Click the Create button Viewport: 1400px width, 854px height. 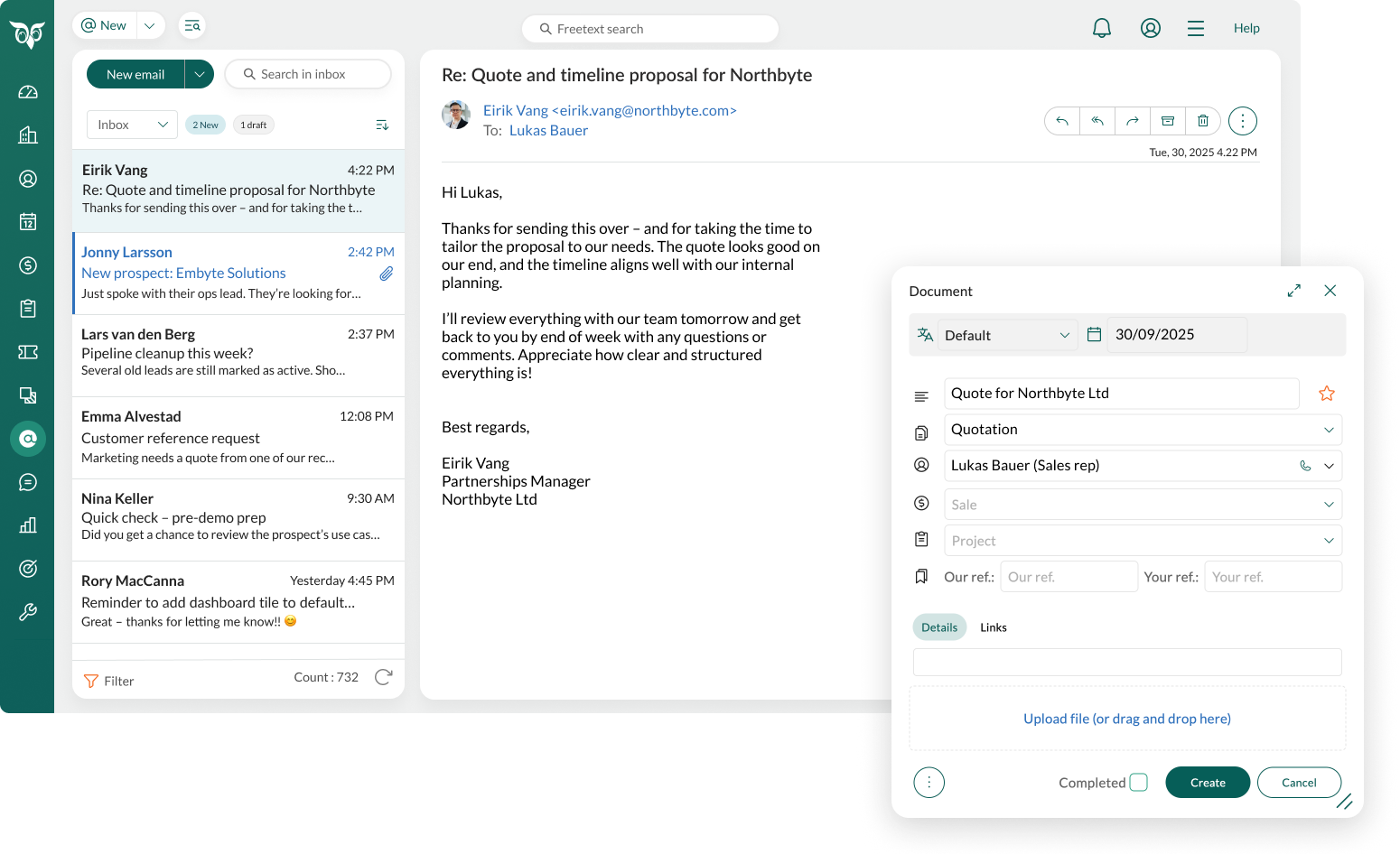coord(1208,783)
